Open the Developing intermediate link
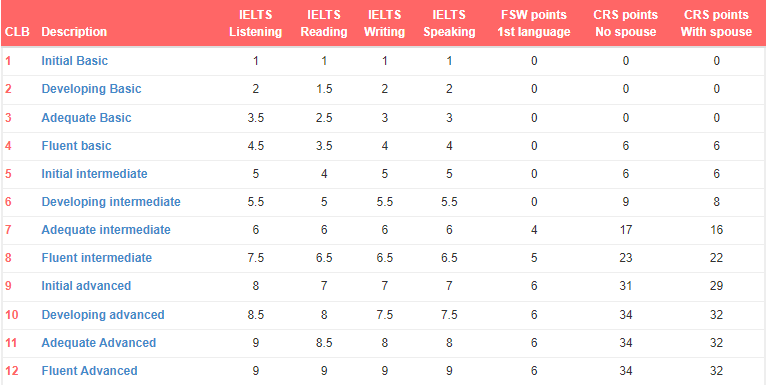This screenshot has height=385, width=766. point(111,202)
